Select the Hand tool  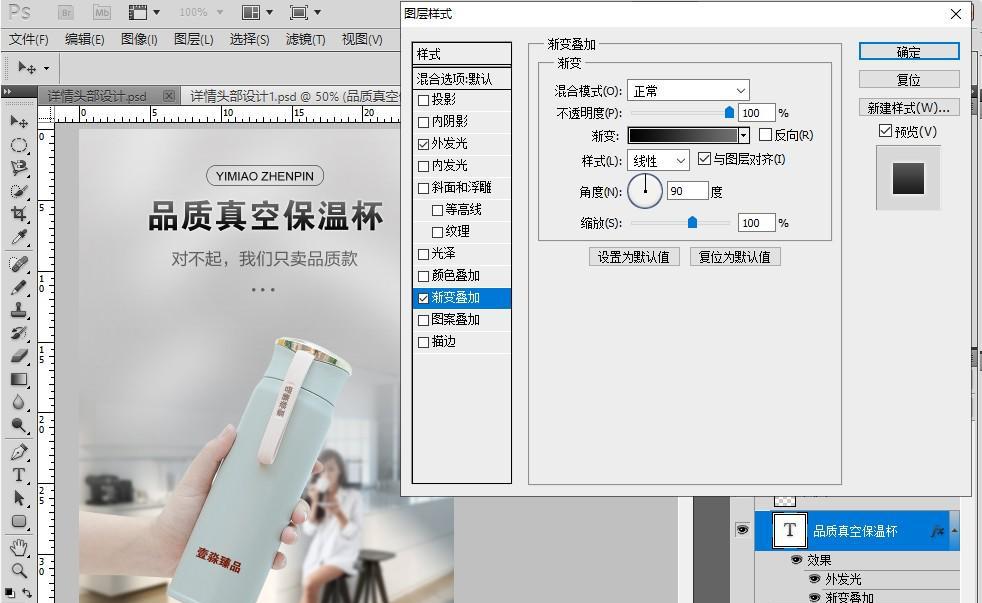pyautogui.click(x=19, y=547)
